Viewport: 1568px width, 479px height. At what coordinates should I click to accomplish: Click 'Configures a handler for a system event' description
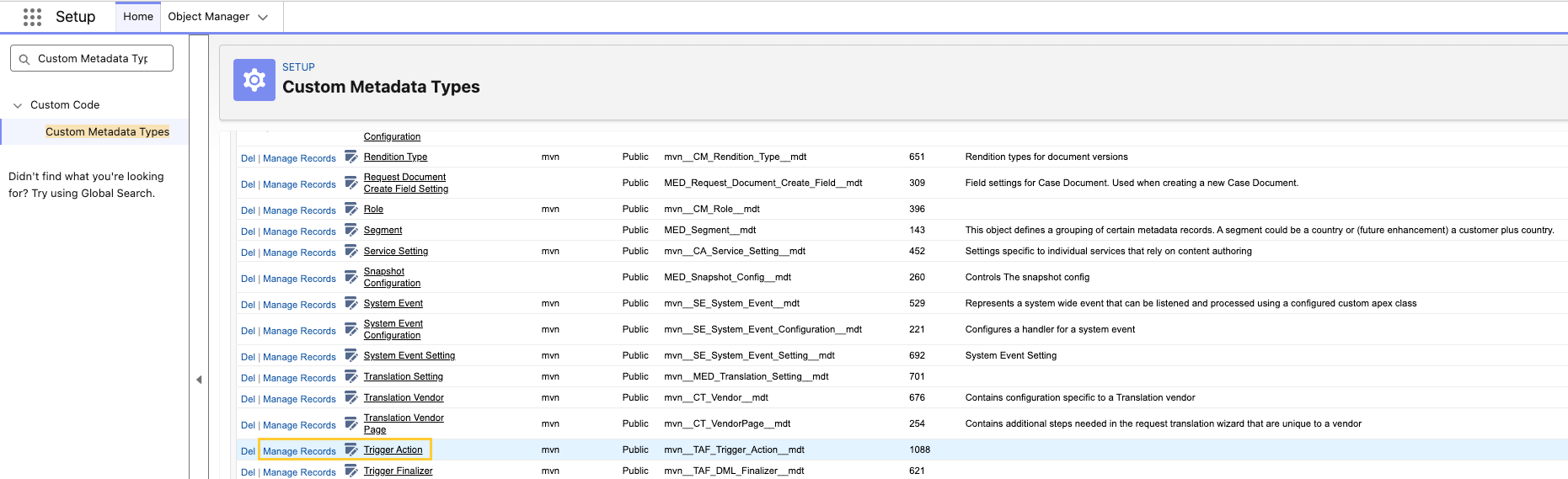click(1050, 330)
